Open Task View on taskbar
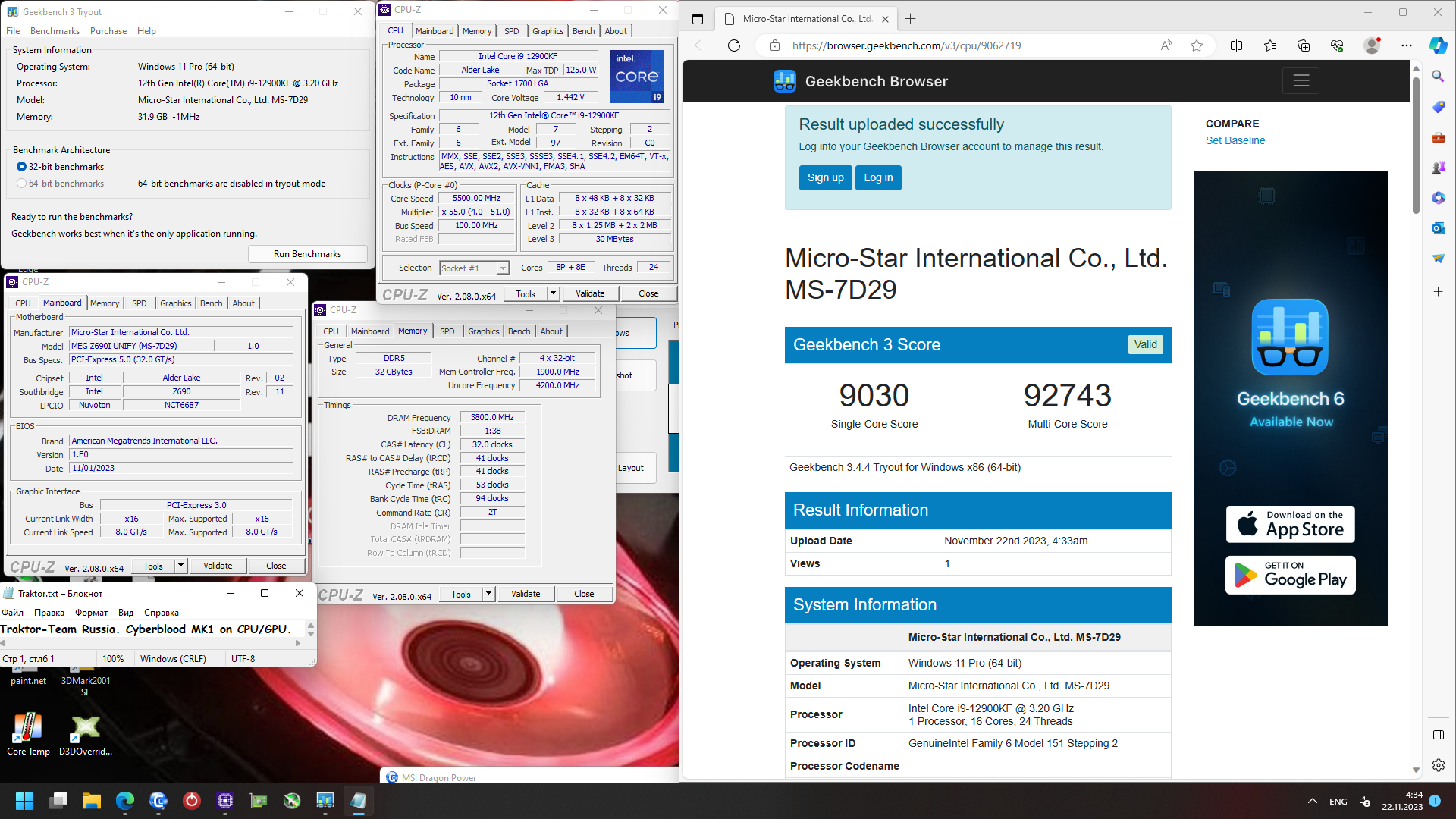Screen dimensions: 1456x819 point(58,801)
